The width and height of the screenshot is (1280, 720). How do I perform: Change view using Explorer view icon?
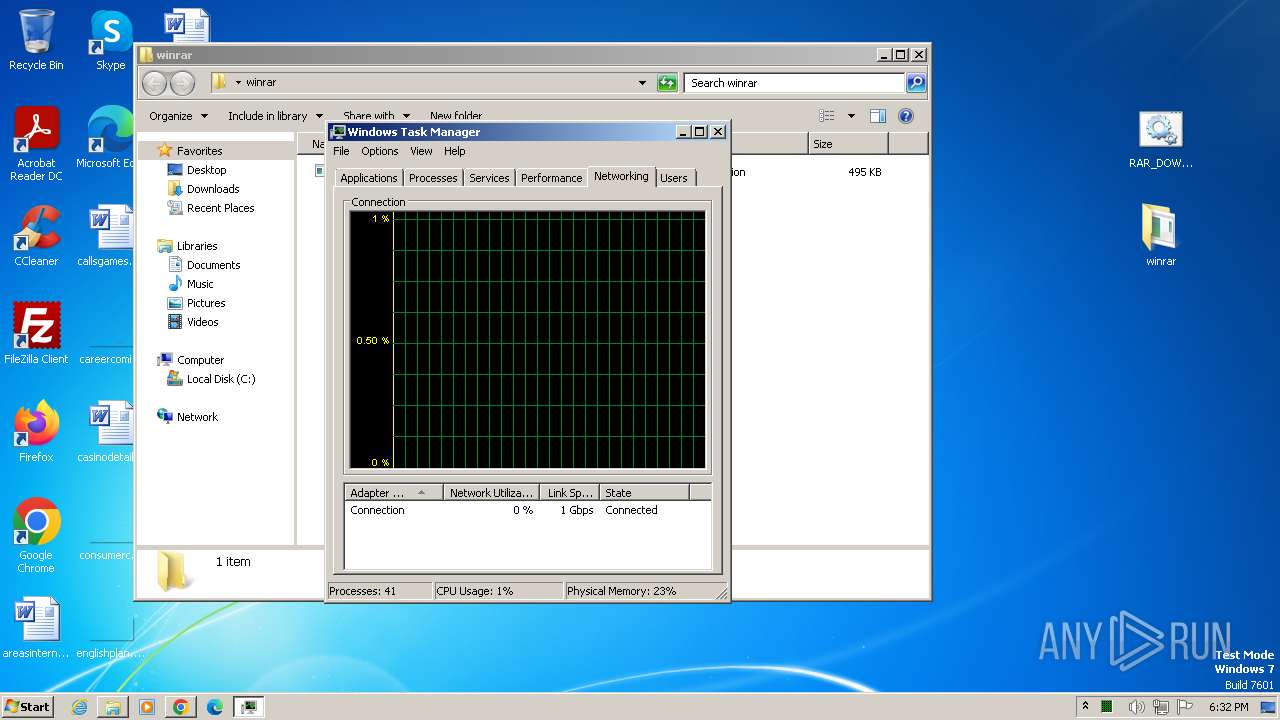827,116
